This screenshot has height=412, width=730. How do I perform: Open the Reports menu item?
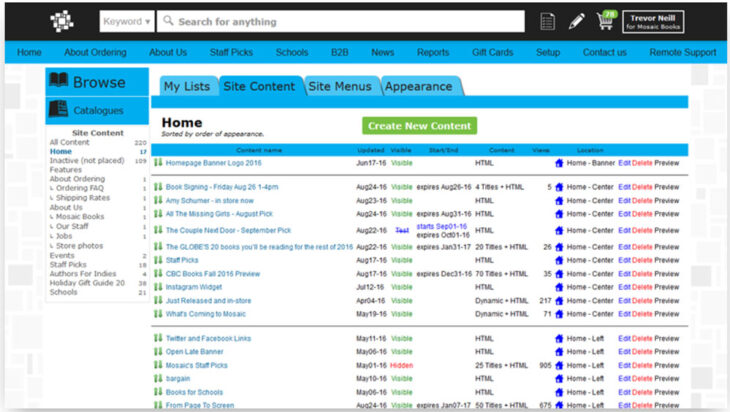click(433, 52)
